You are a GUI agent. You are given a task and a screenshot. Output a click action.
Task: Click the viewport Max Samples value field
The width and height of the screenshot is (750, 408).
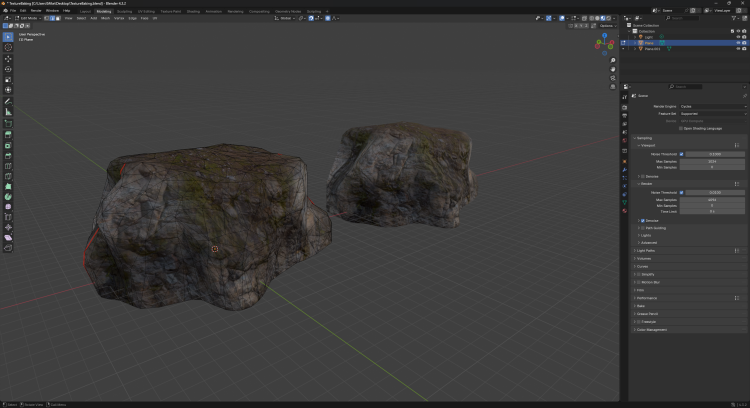pyautogui.click(x=711, y=160)
